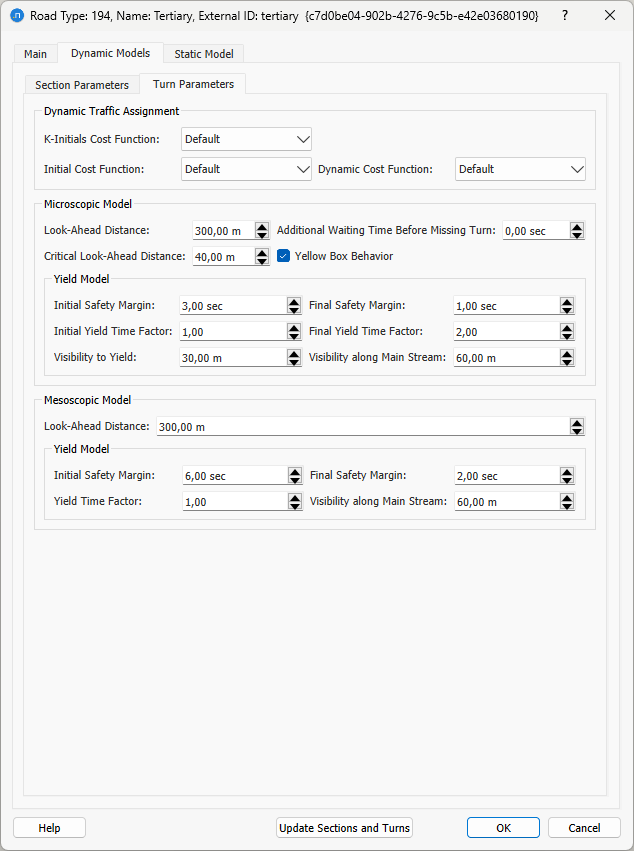The width and height of the screenshot is (634, 851).
Task: Switch to the Static Model tab
Action: point(203,54)
